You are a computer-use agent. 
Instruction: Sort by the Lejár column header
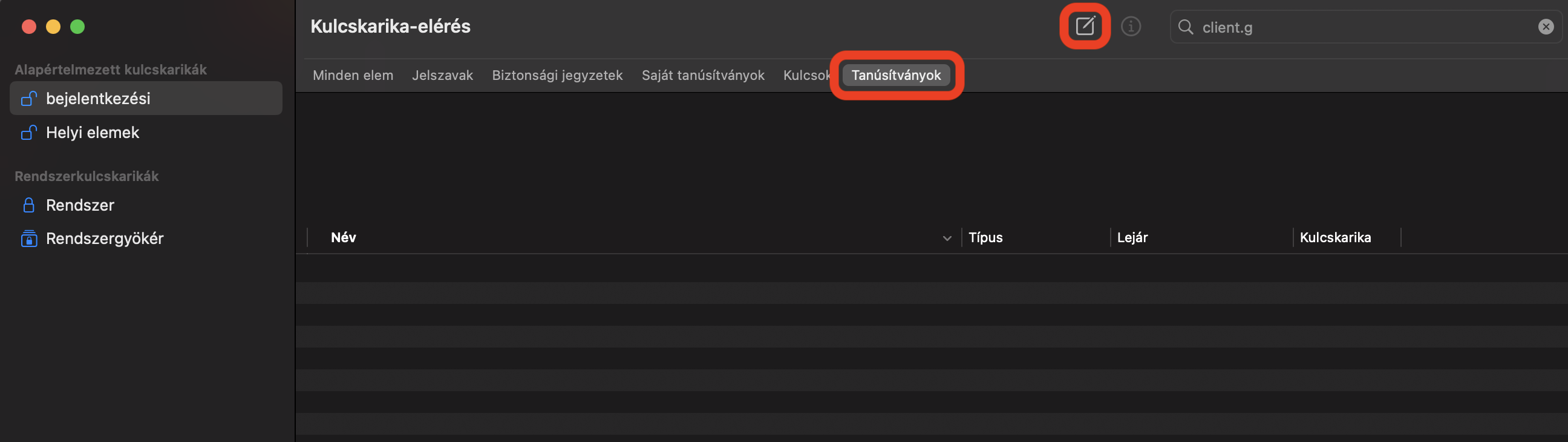[x=1132, y=237]
